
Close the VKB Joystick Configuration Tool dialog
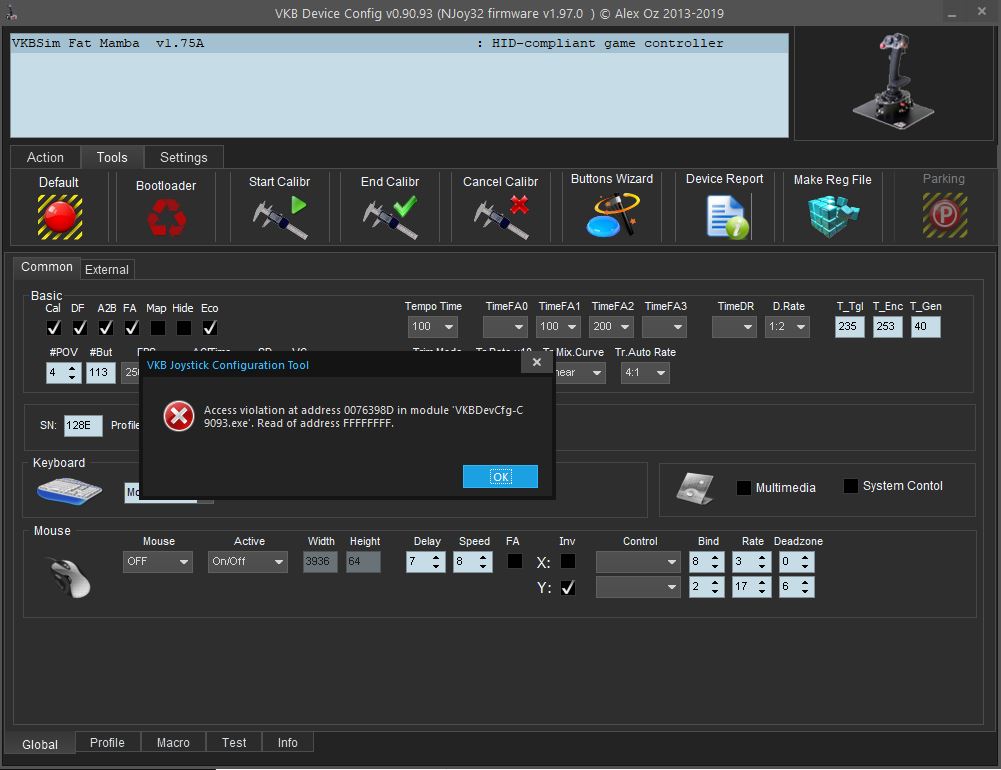(537, 363)
